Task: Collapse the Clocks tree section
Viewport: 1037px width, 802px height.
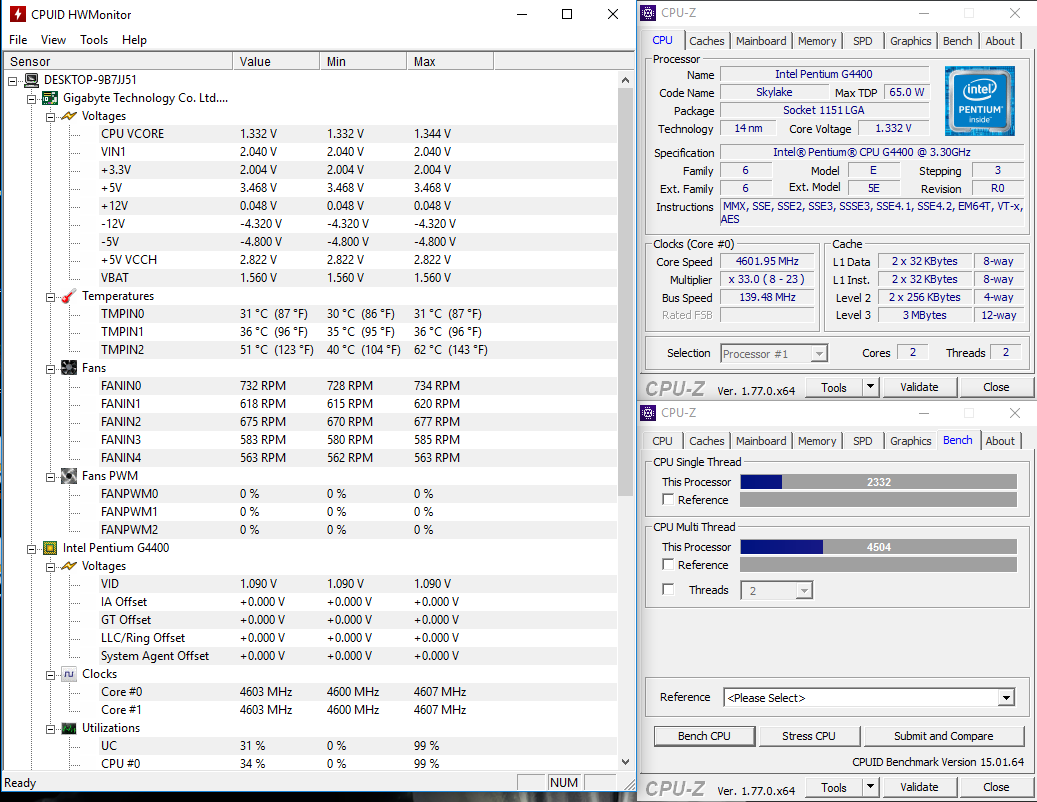Action: click(x=50, y=675)
